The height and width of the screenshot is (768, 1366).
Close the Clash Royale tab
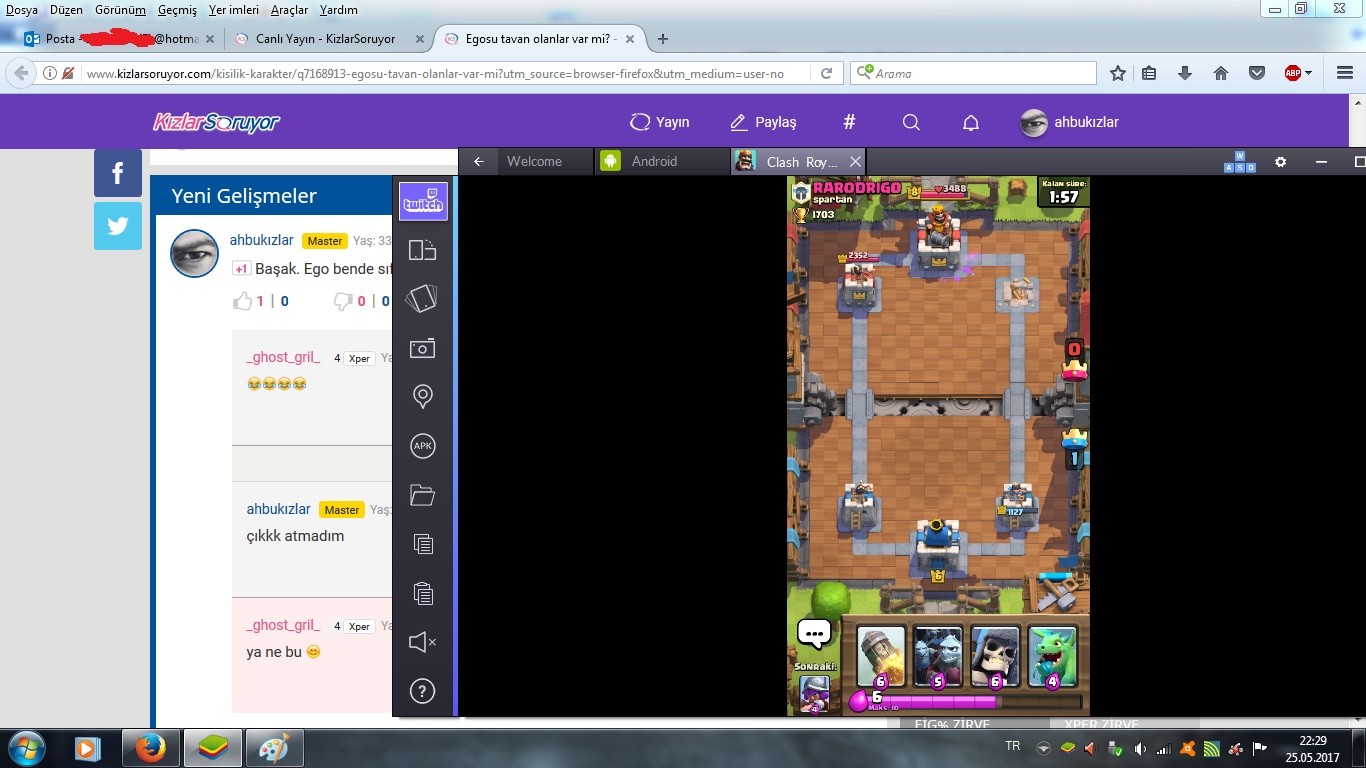click(x=855, y=161)
